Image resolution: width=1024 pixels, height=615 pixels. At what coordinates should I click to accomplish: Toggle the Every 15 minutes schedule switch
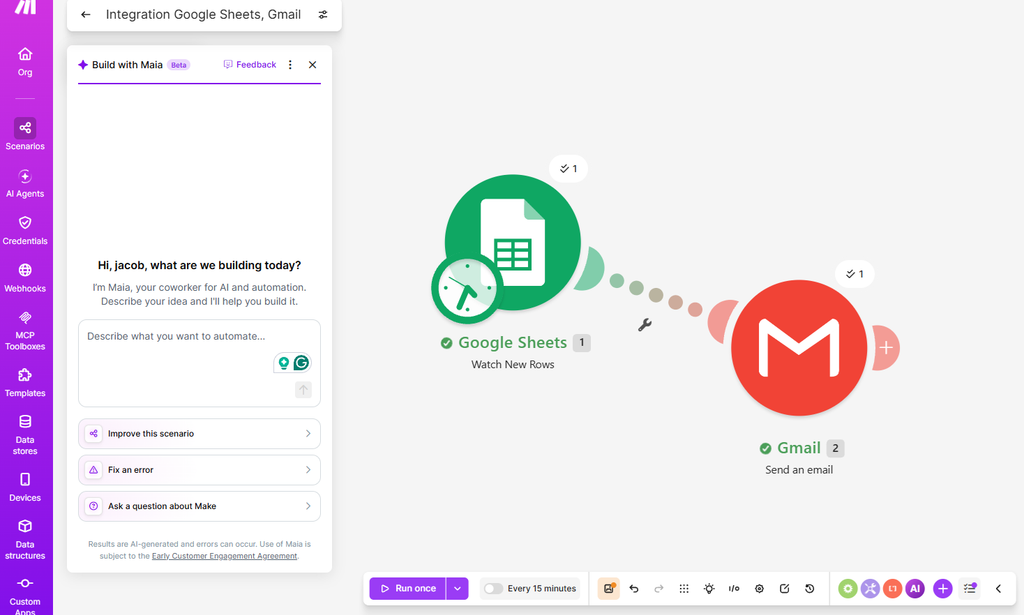point(493,589)
